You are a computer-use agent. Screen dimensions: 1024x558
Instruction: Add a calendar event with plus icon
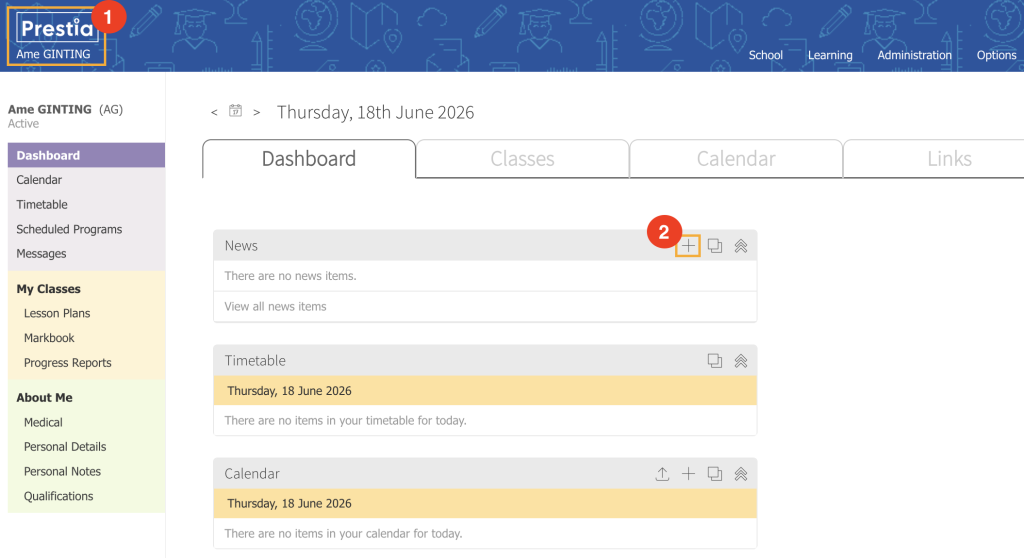tap(688, 474)
